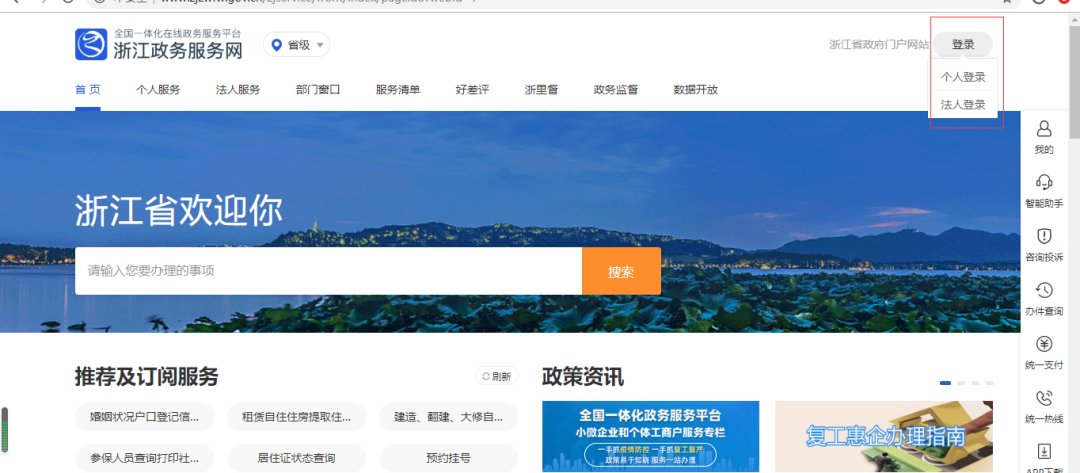Open 预约挂号 service

(448, 458)
